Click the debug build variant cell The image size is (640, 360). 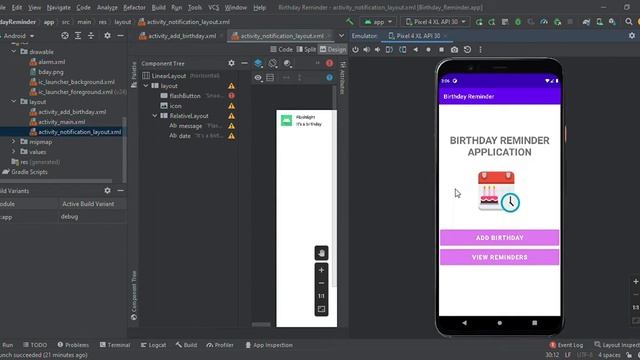coord(92,217)
